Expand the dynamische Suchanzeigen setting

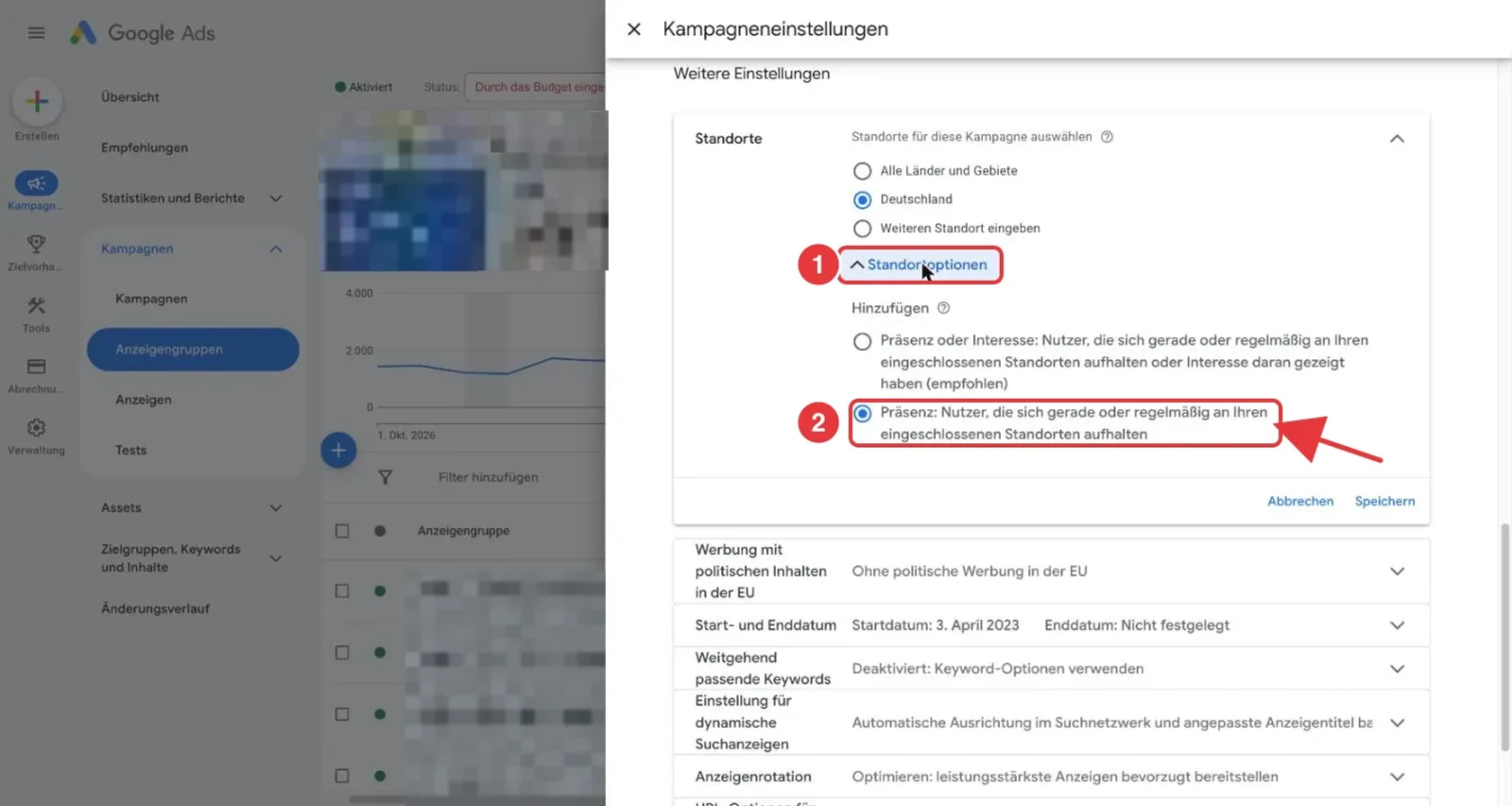pyautogui.click(x=1397, y=723)
